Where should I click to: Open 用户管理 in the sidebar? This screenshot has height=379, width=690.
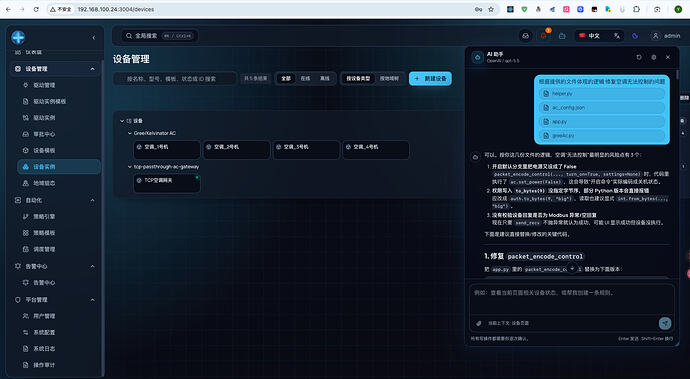pyautogui.click(x=44, y=316)
